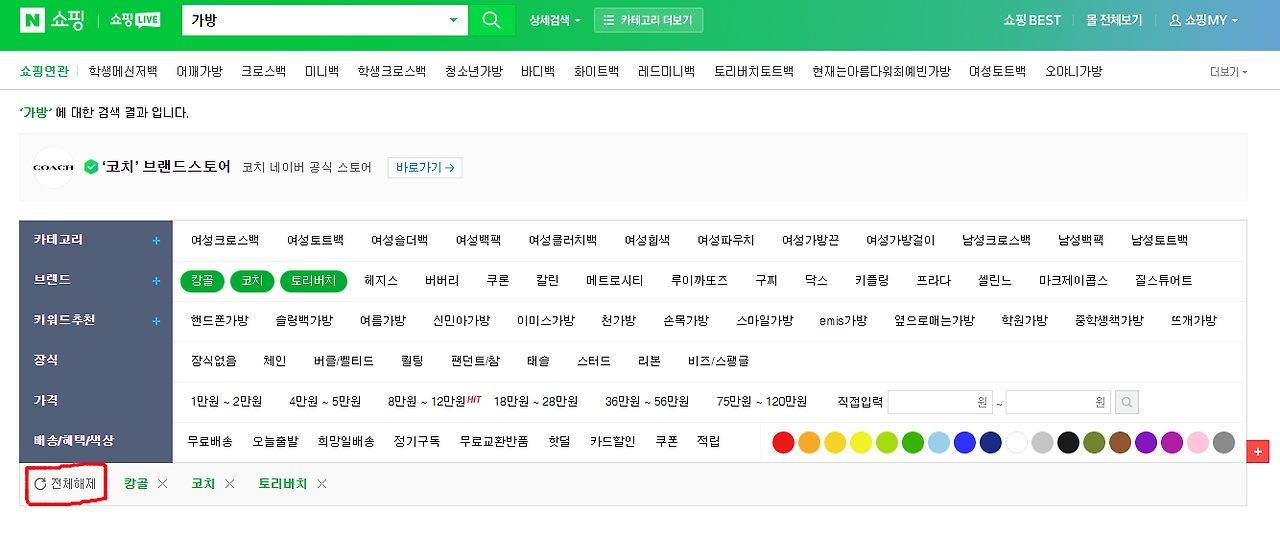Toggle the 루이까또즈 brand filter
The height and width of the screenshot is (536, 1280).
(x=699, y=281)
